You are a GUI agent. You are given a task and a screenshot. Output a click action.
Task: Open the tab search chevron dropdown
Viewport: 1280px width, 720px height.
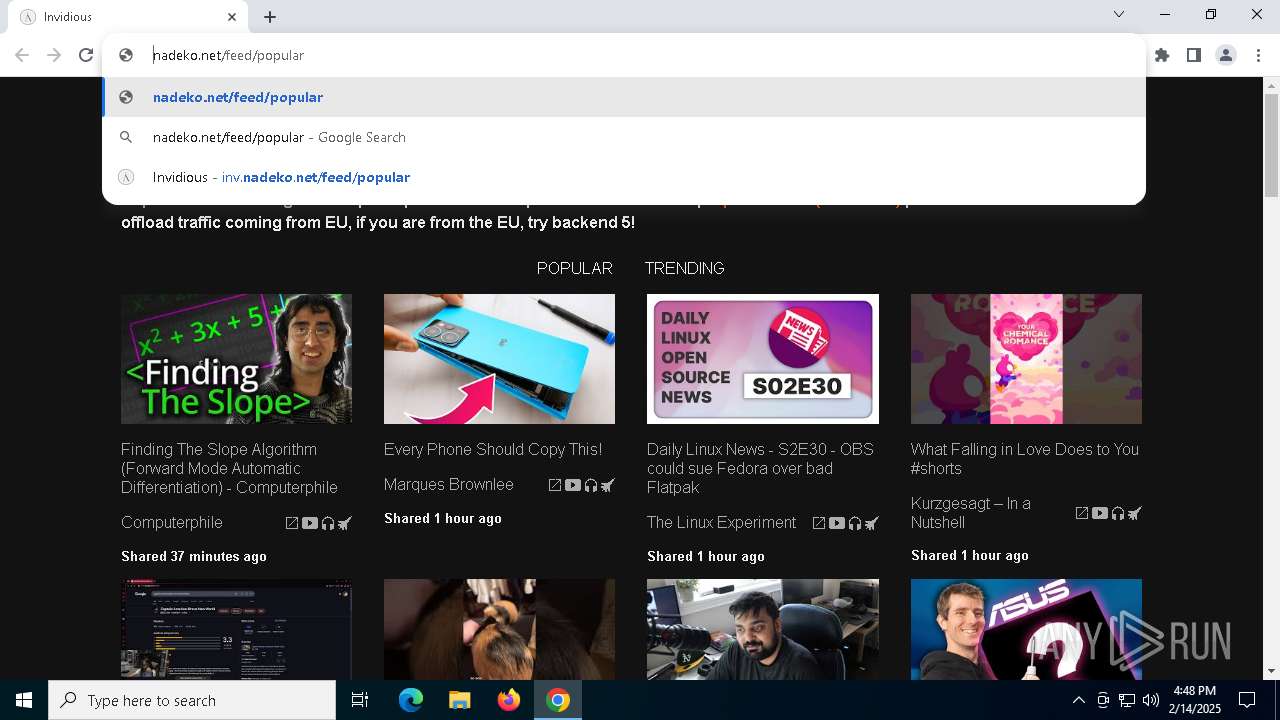1119,14
